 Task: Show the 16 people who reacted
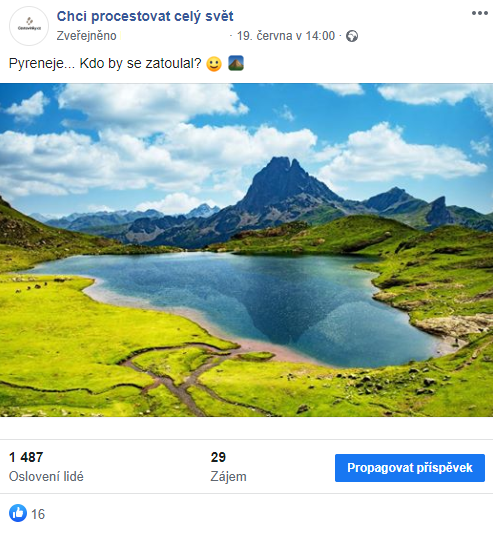coord(38,514)
